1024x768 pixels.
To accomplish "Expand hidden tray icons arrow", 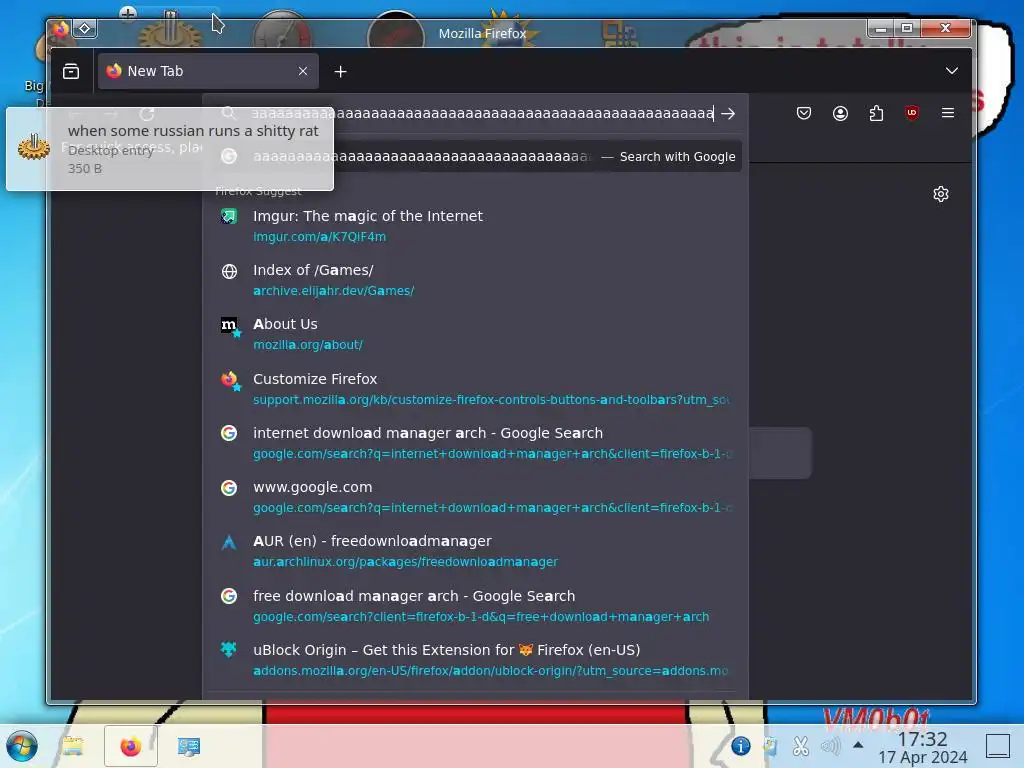I will [858, 745].
